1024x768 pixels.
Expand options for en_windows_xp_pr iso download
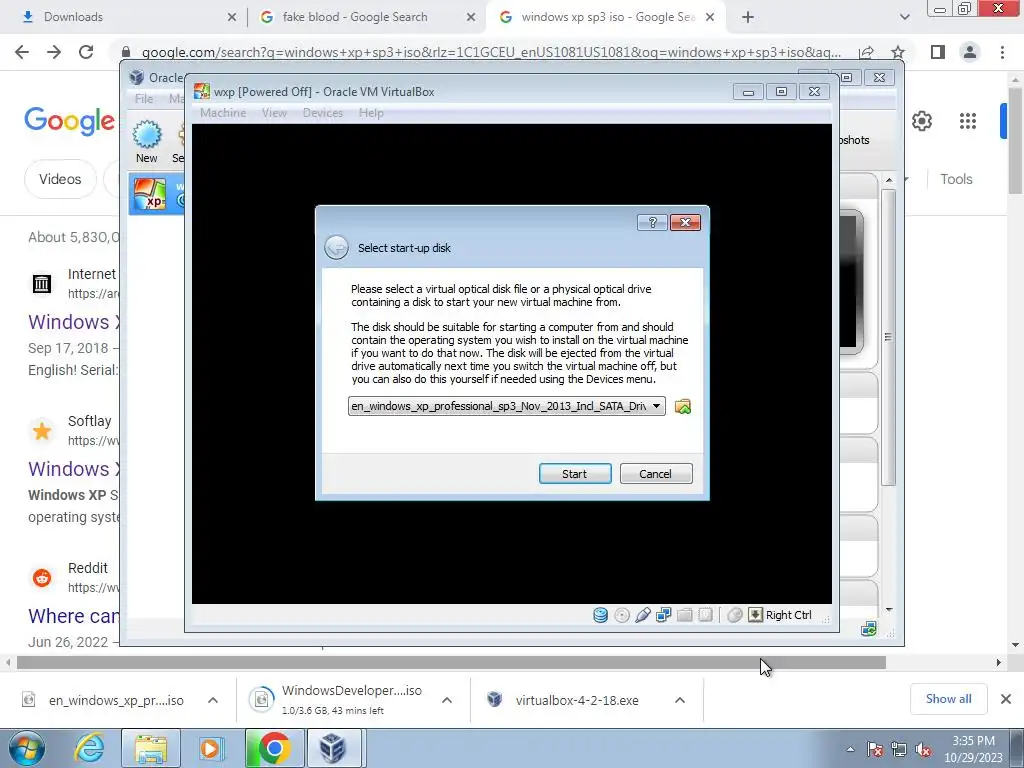pos(213,700)
